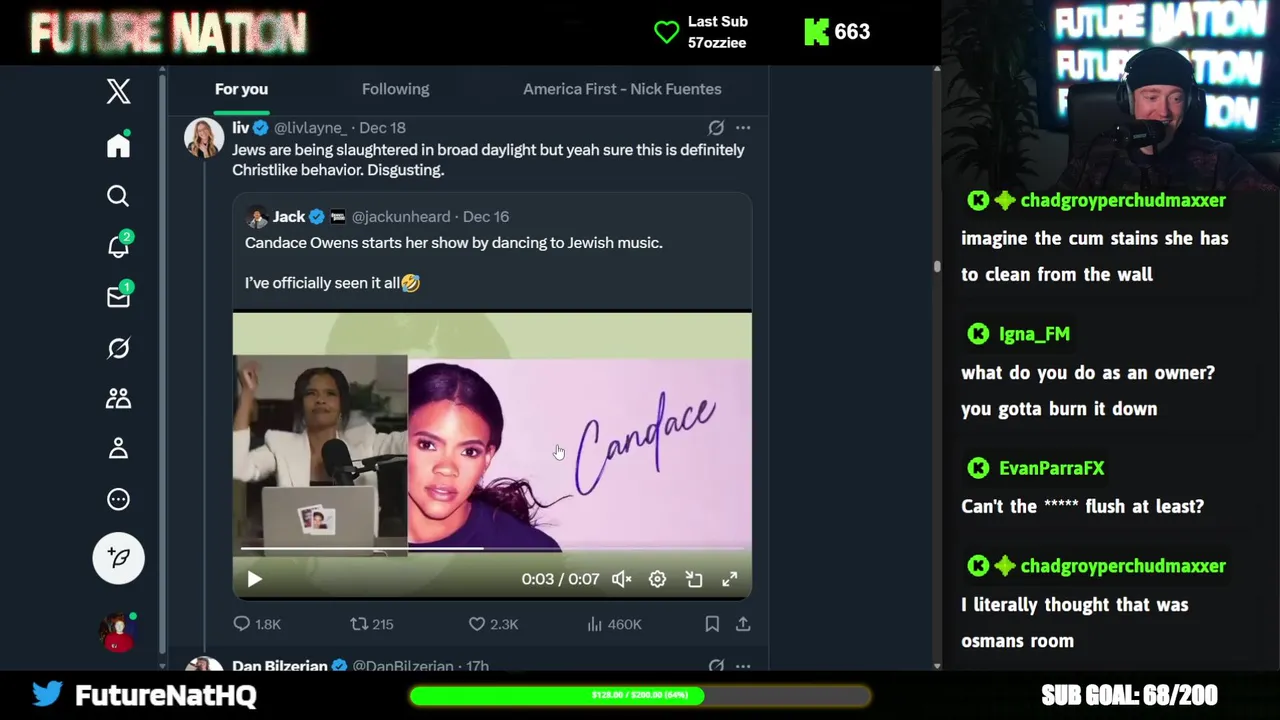1280x720 pixels.
Task: Reply to liv's post, 1.8K
Action: pos(257,624)
